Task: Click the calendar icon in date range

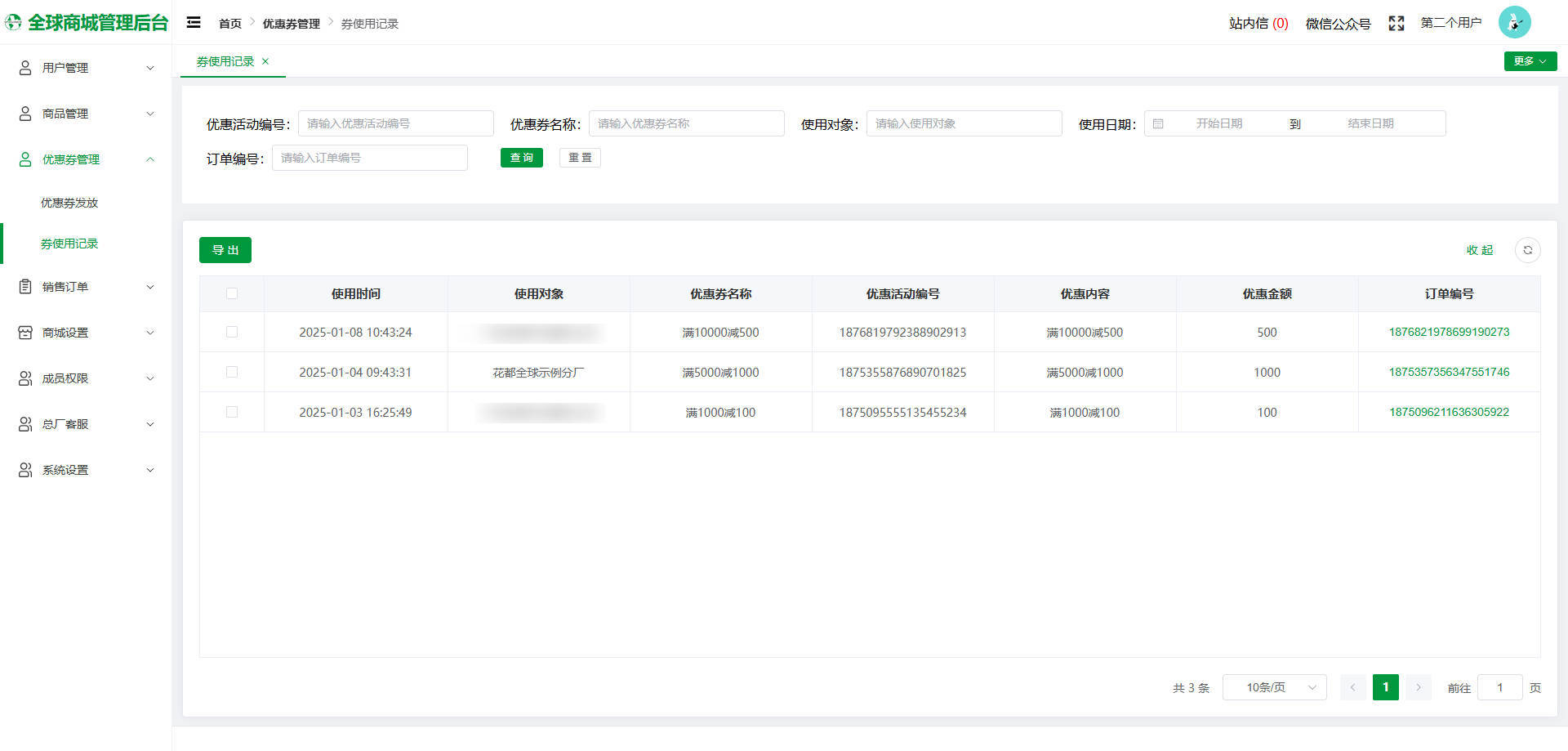Action: point(1158,123)
